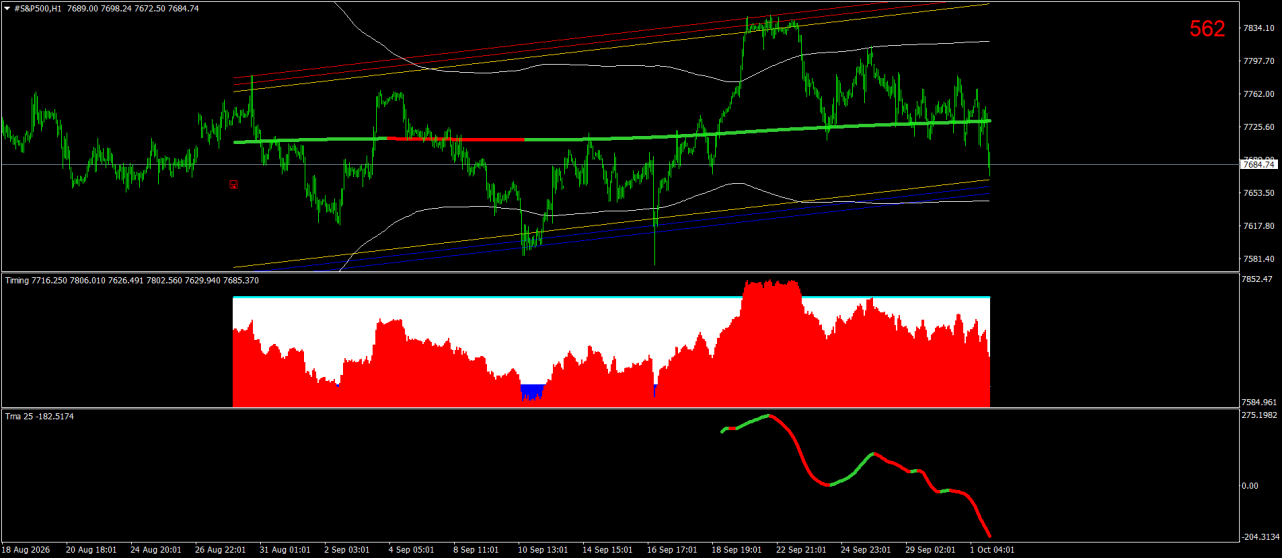Click Timing scale value 7852.47
The image size is (1282, 558).
tap(1259, 278)
